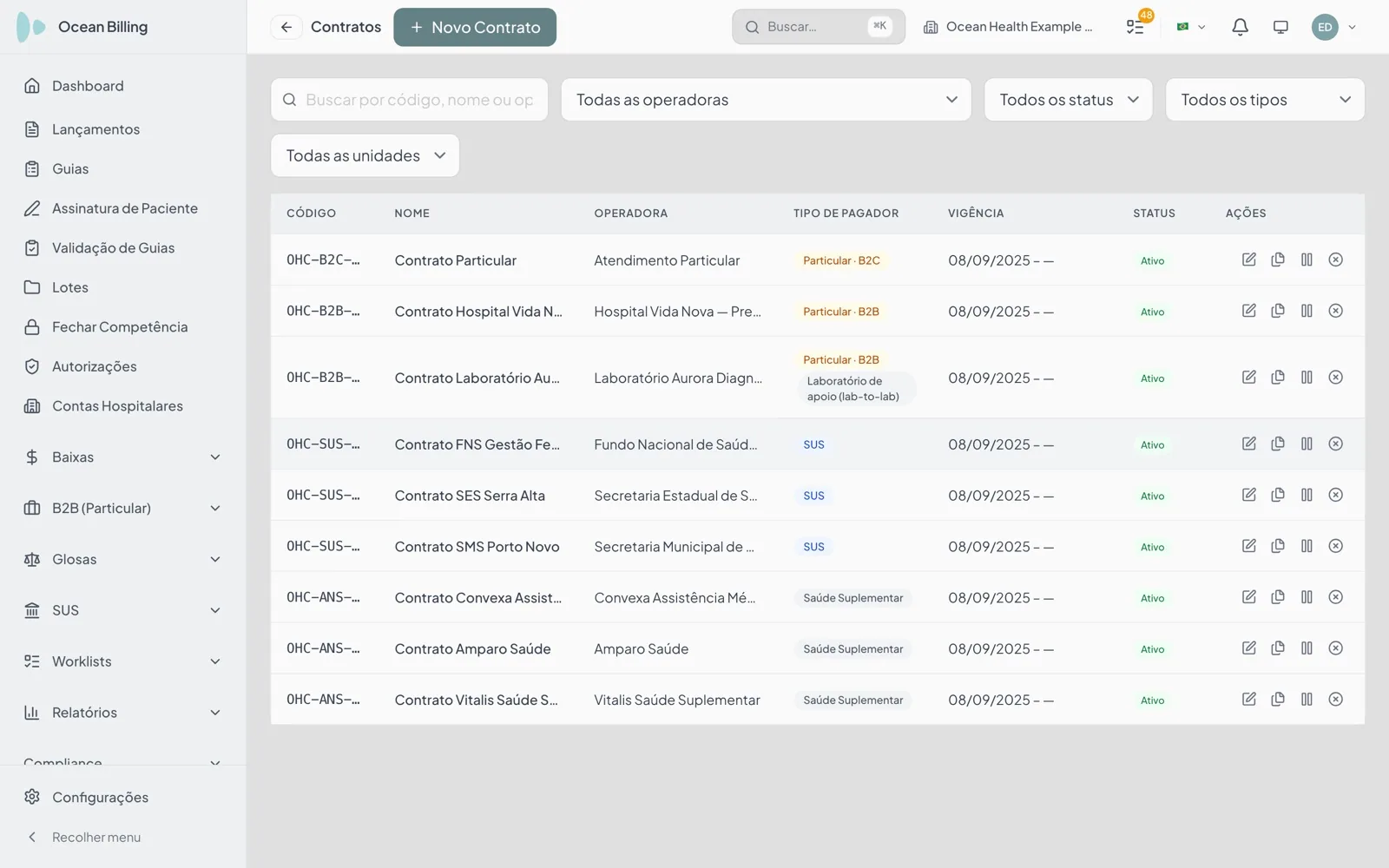Edit the Contrato Hospital Vida Nova row
The width and height of the screenshot is (1389, 868).
point(1248,311)
